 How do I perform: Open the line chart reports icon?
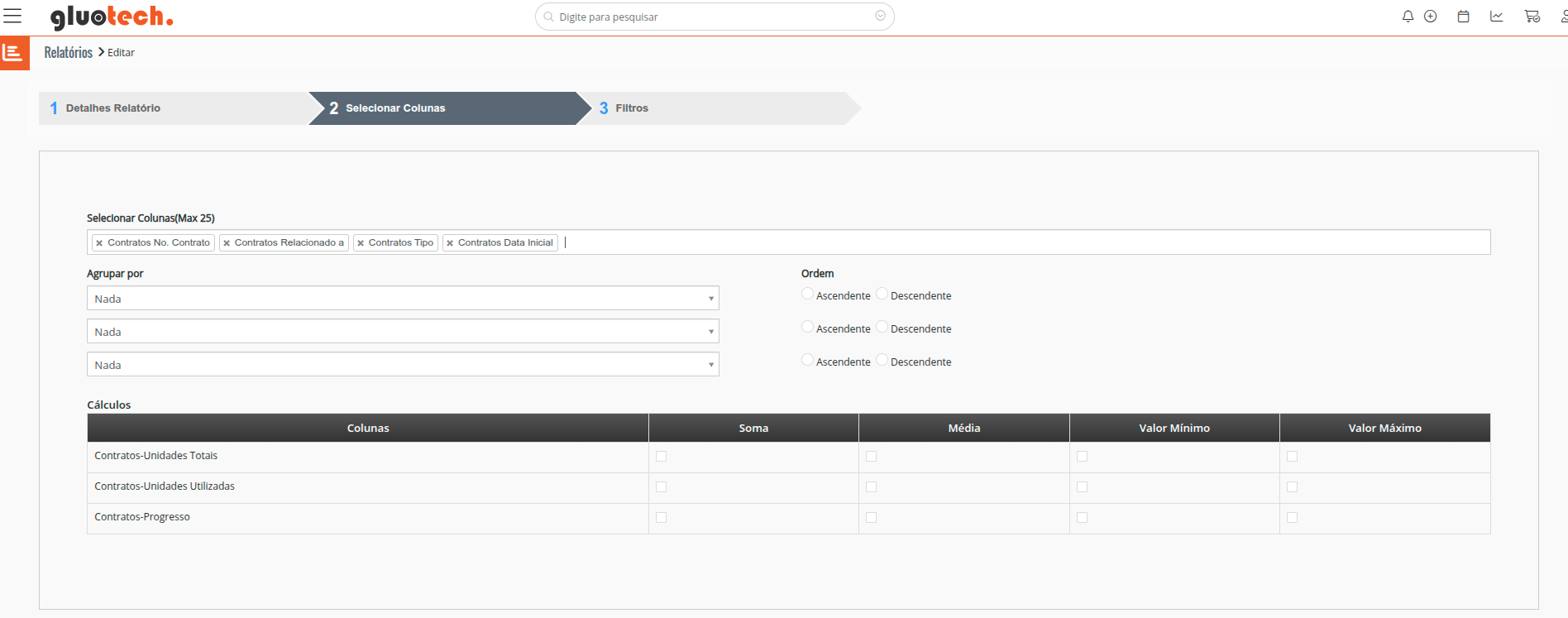(x=1496, y=17)
